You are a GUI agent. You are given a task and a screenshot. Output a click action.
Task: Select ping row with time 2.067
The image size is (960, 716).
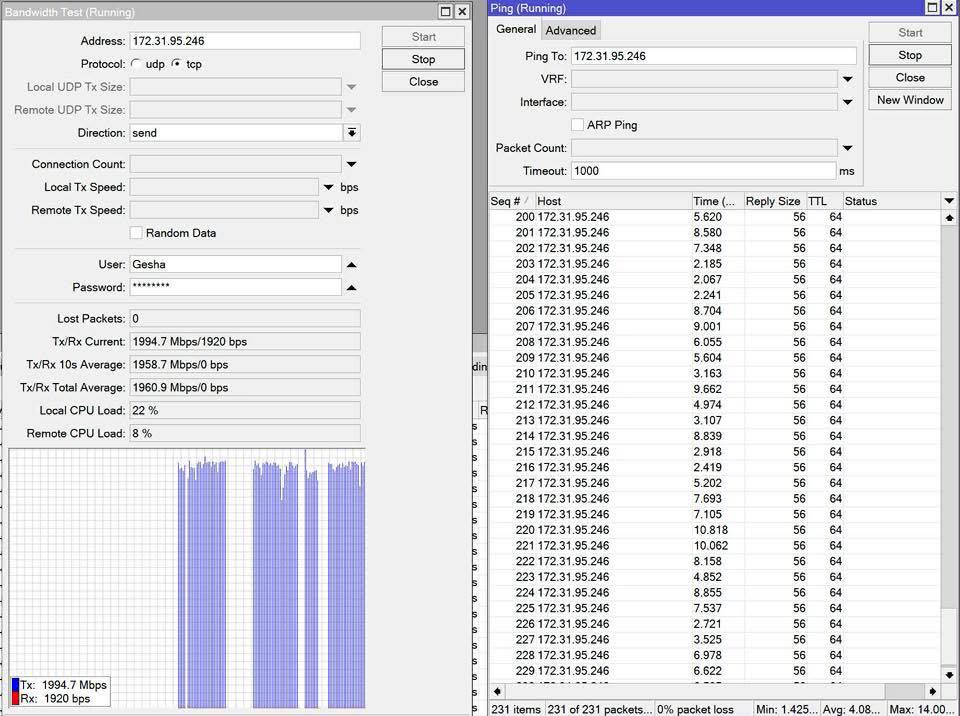(x=714, y=279)
